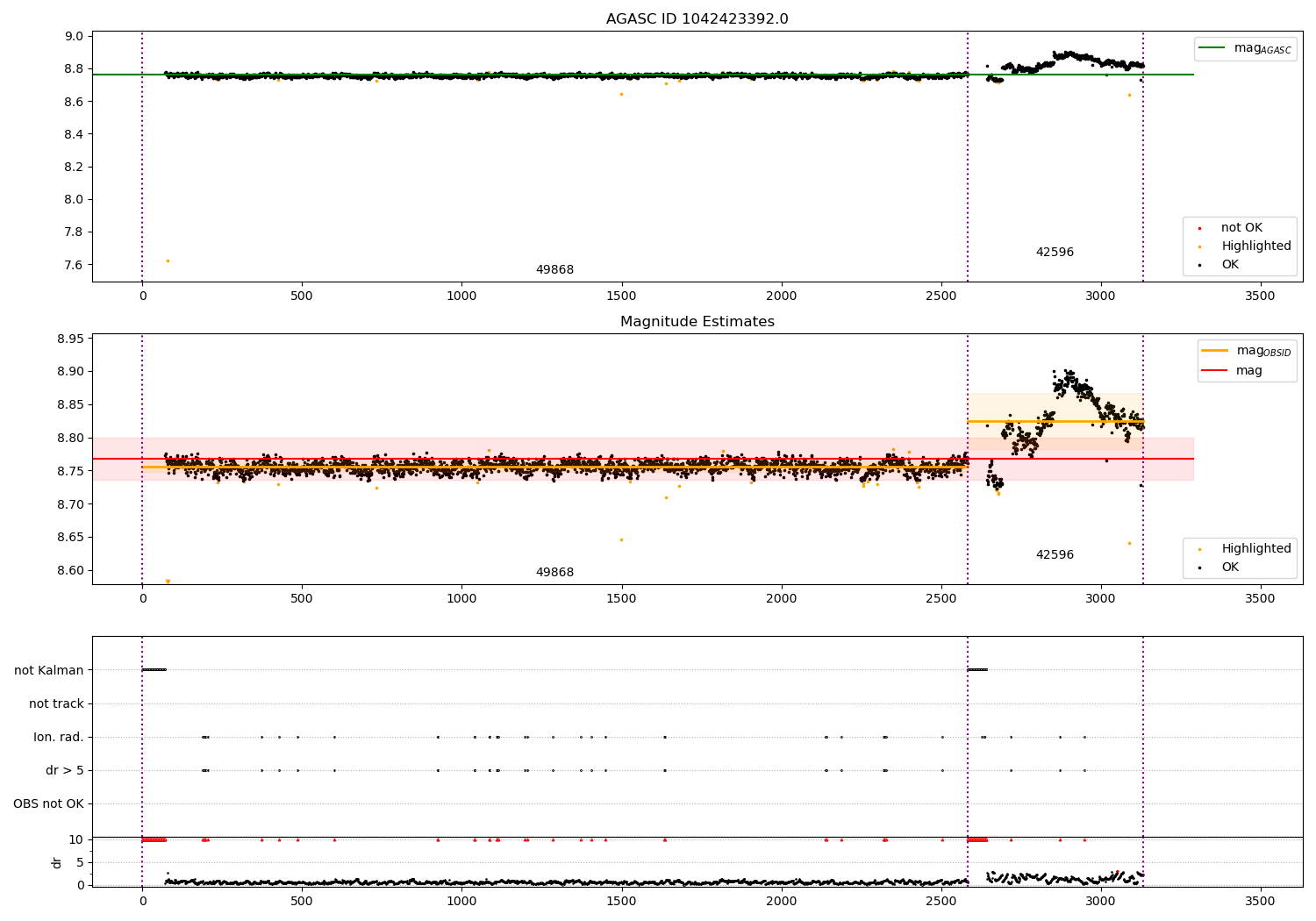Click the title 'AGASC ID 1042423392.0'
The width and height of the screenshot is (1316, 921).
click(697, 19)
